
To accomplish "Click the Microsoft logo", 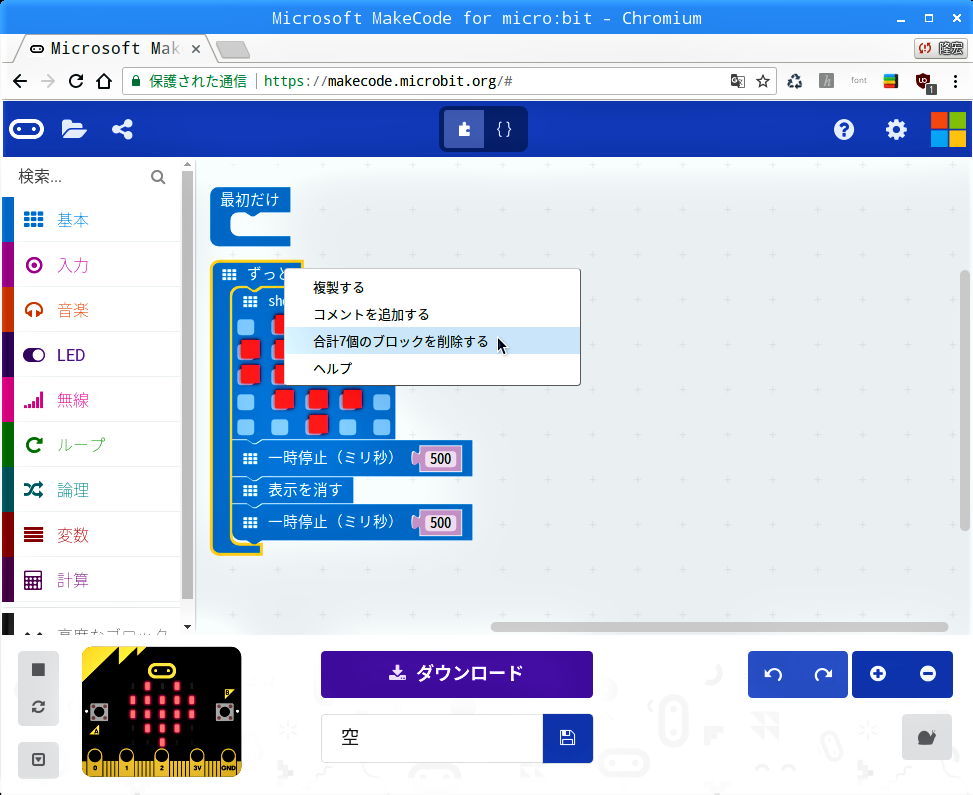I will [948, 129].
